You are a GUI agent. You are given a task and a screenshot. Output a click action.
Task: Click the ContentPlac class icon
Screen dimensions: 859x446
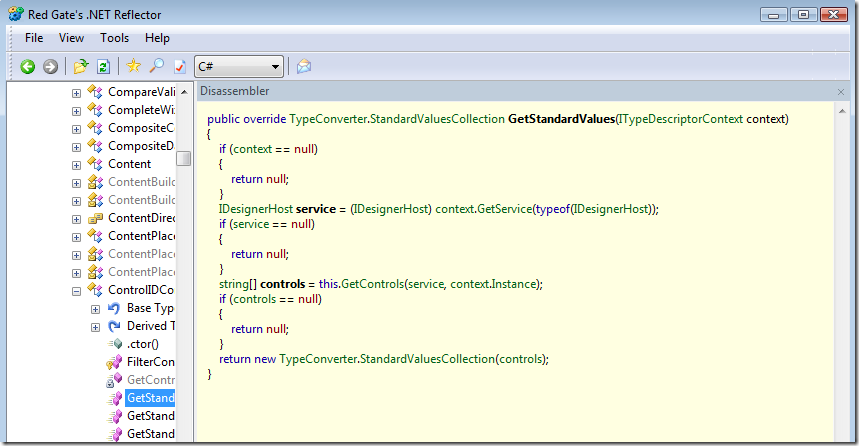click(x=95, y=236)
